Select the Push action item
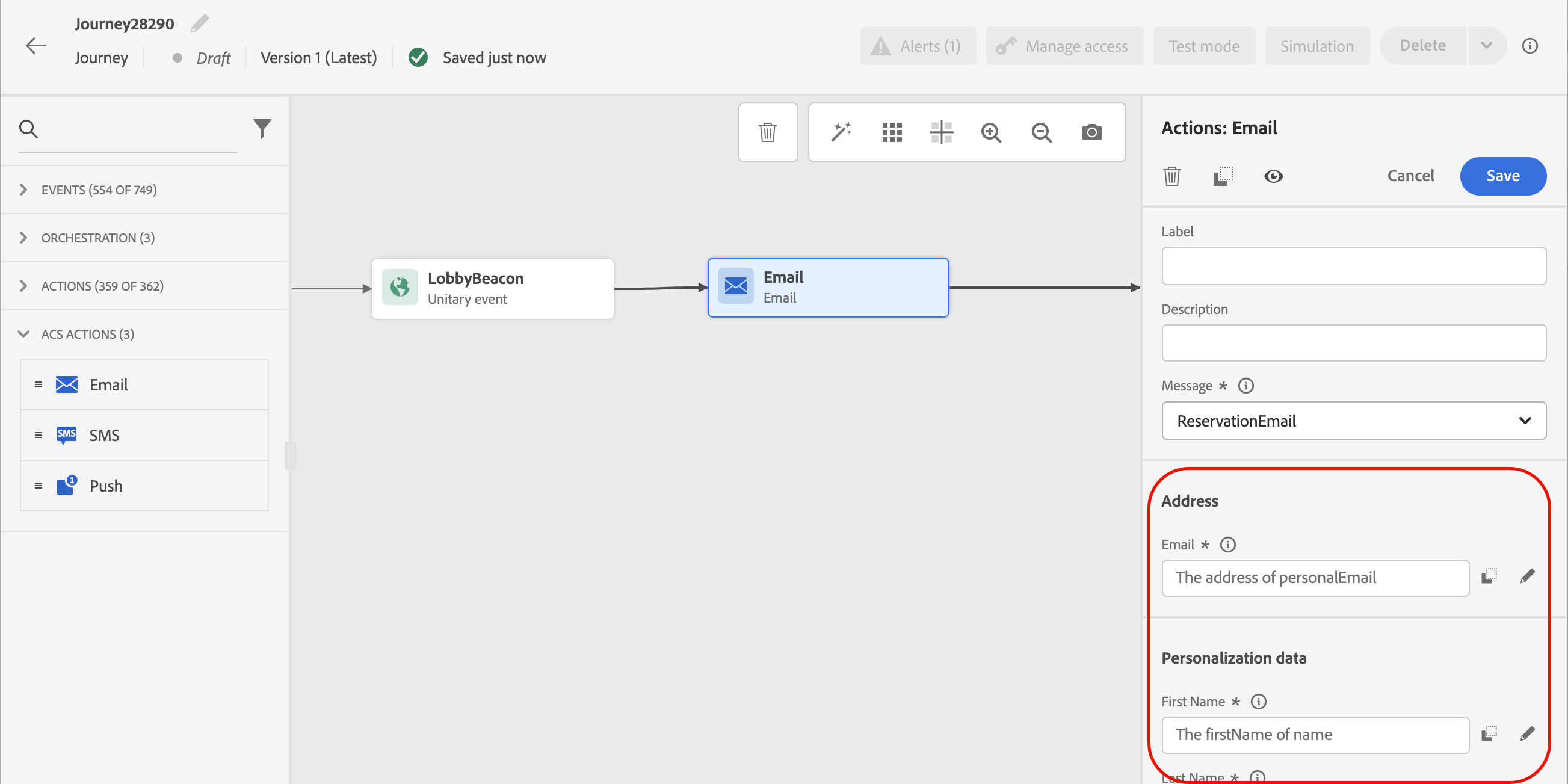The height and width of the screenshot is (784, 1568). coord(106,486)
